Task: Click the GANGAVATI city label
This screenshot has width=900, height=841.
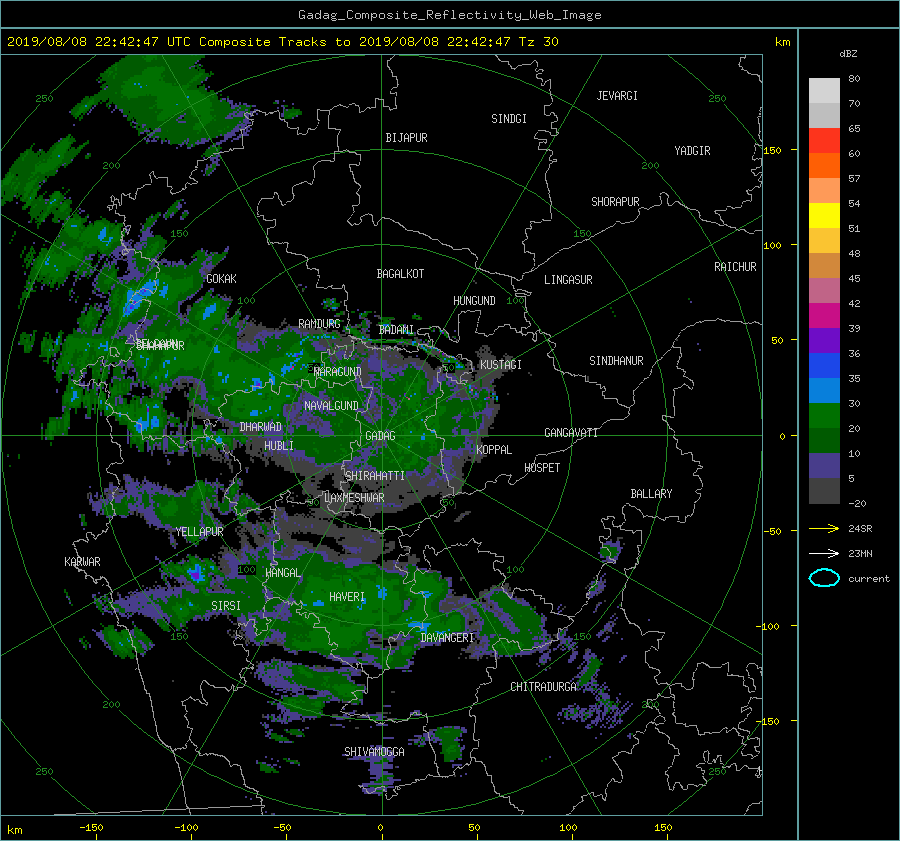Action: tap(571, 433)
